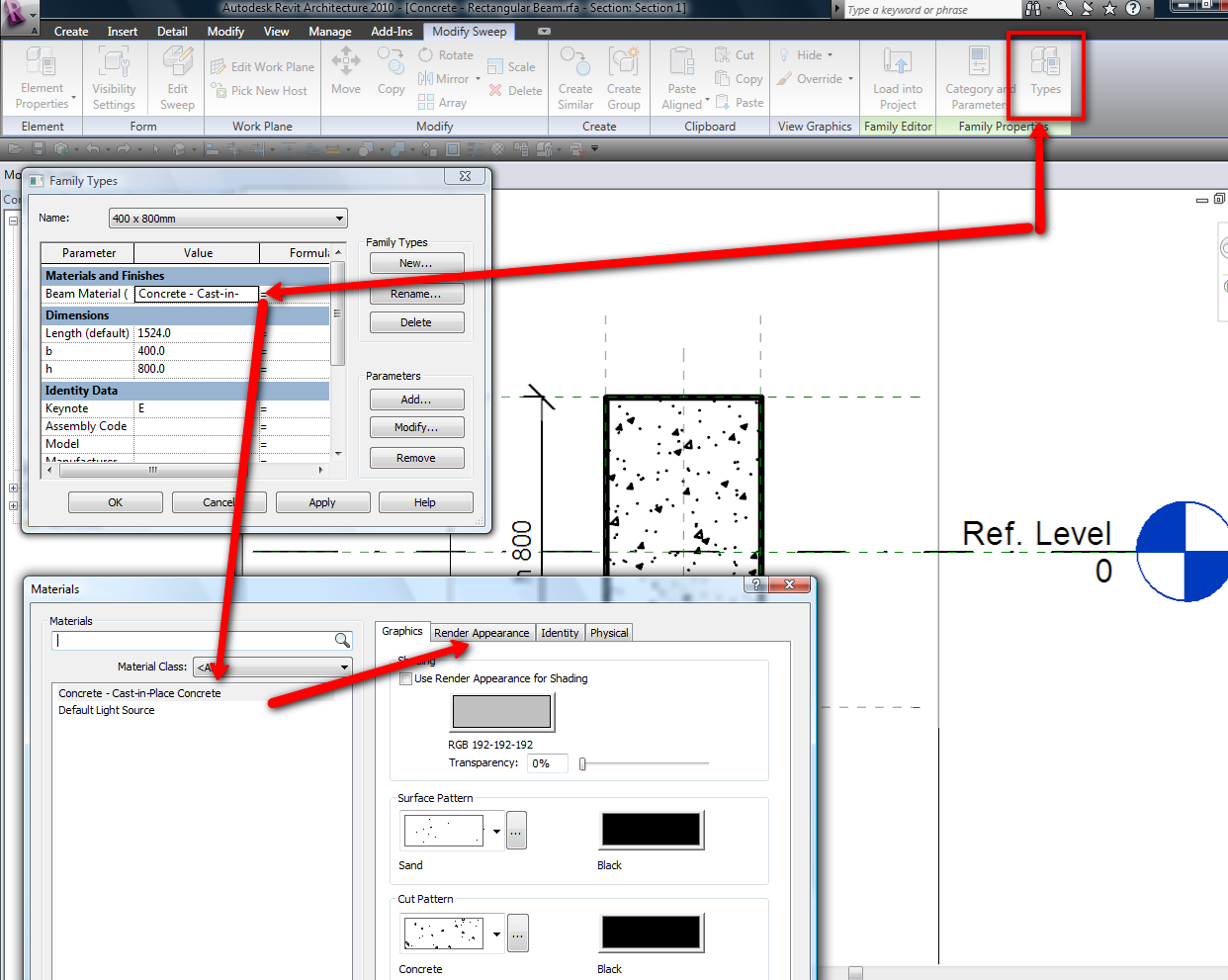Activate the ribbon Copy modify tool
This screenshot has height=980, width=1228.
click(392, 71)
